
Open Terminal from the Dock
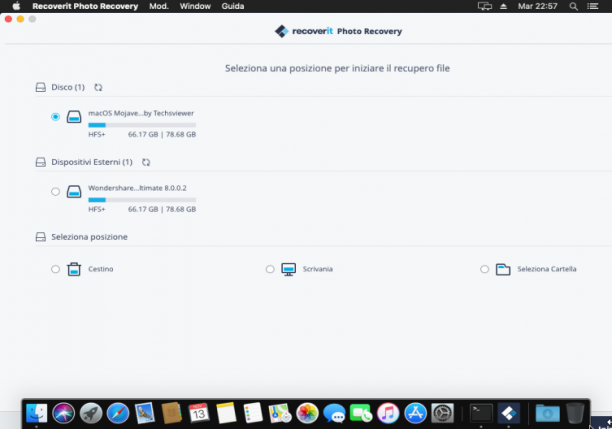coord(481,413)
